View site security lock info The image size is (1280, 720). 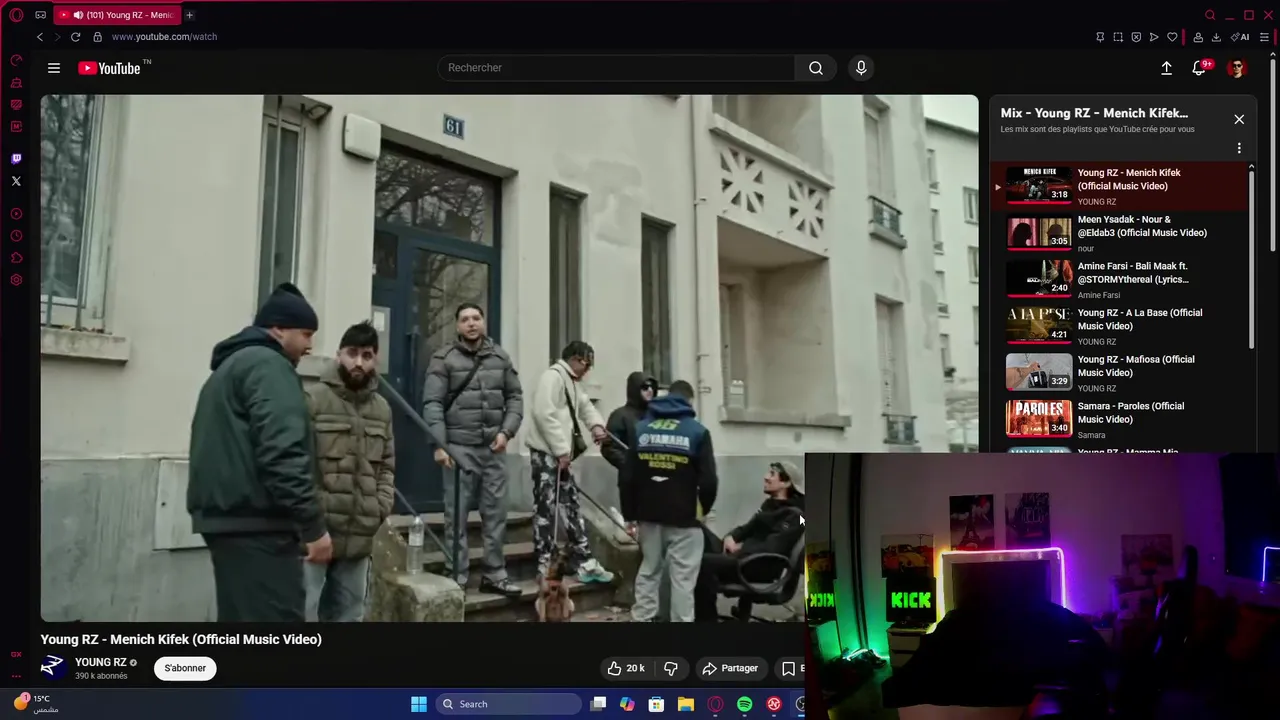(x=97, y=37)
